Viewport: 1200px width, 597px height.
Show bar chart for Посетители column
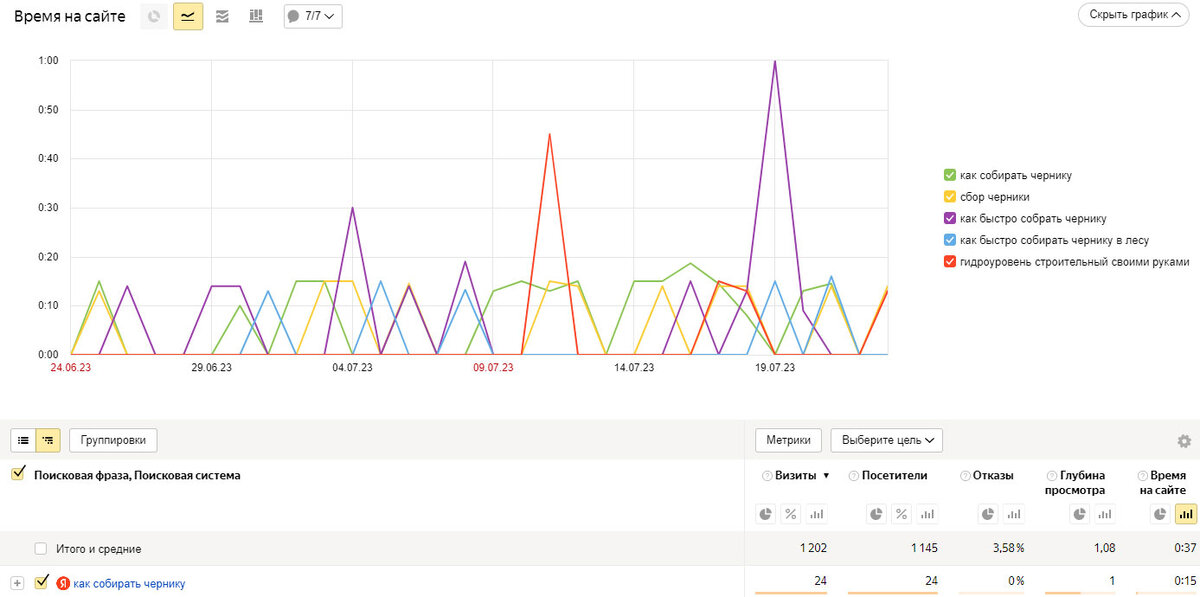point(927,514)
